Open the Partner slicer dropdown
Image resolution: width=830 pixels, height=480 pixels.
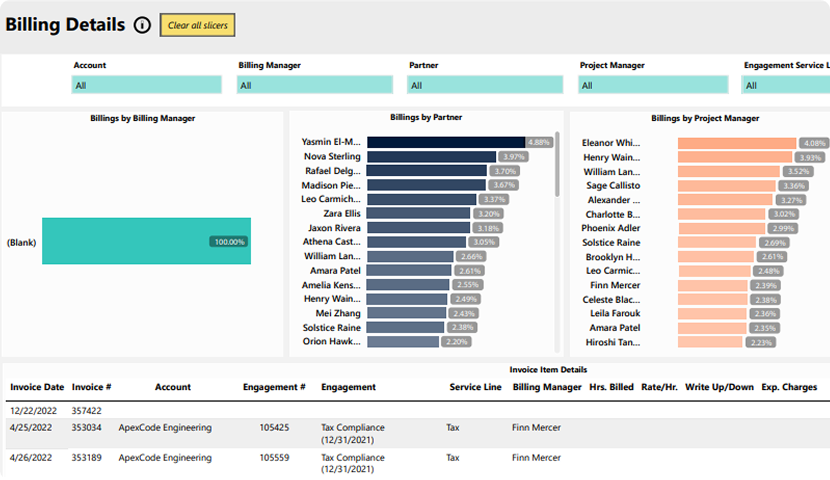pos(485,86)
